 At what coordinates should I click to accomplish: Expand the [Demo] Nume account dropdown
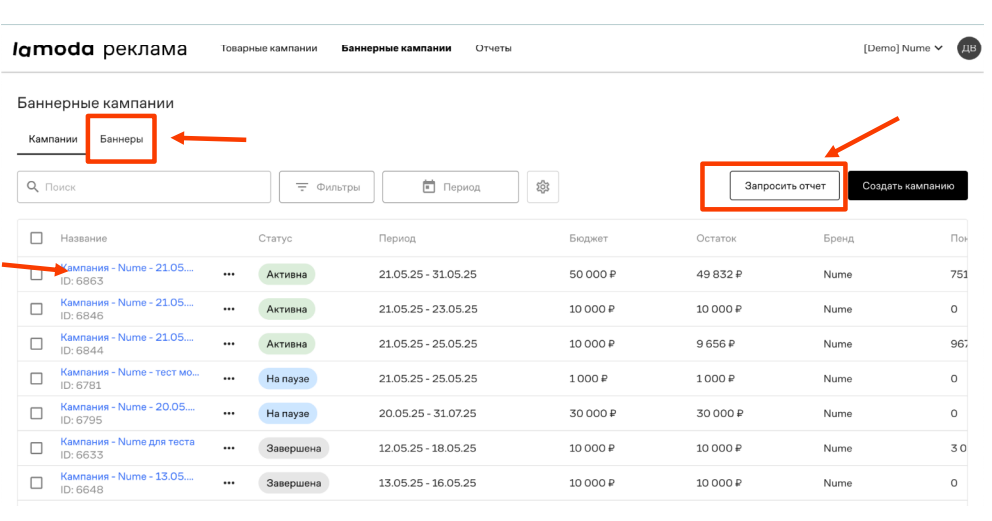tap(903, 48)
